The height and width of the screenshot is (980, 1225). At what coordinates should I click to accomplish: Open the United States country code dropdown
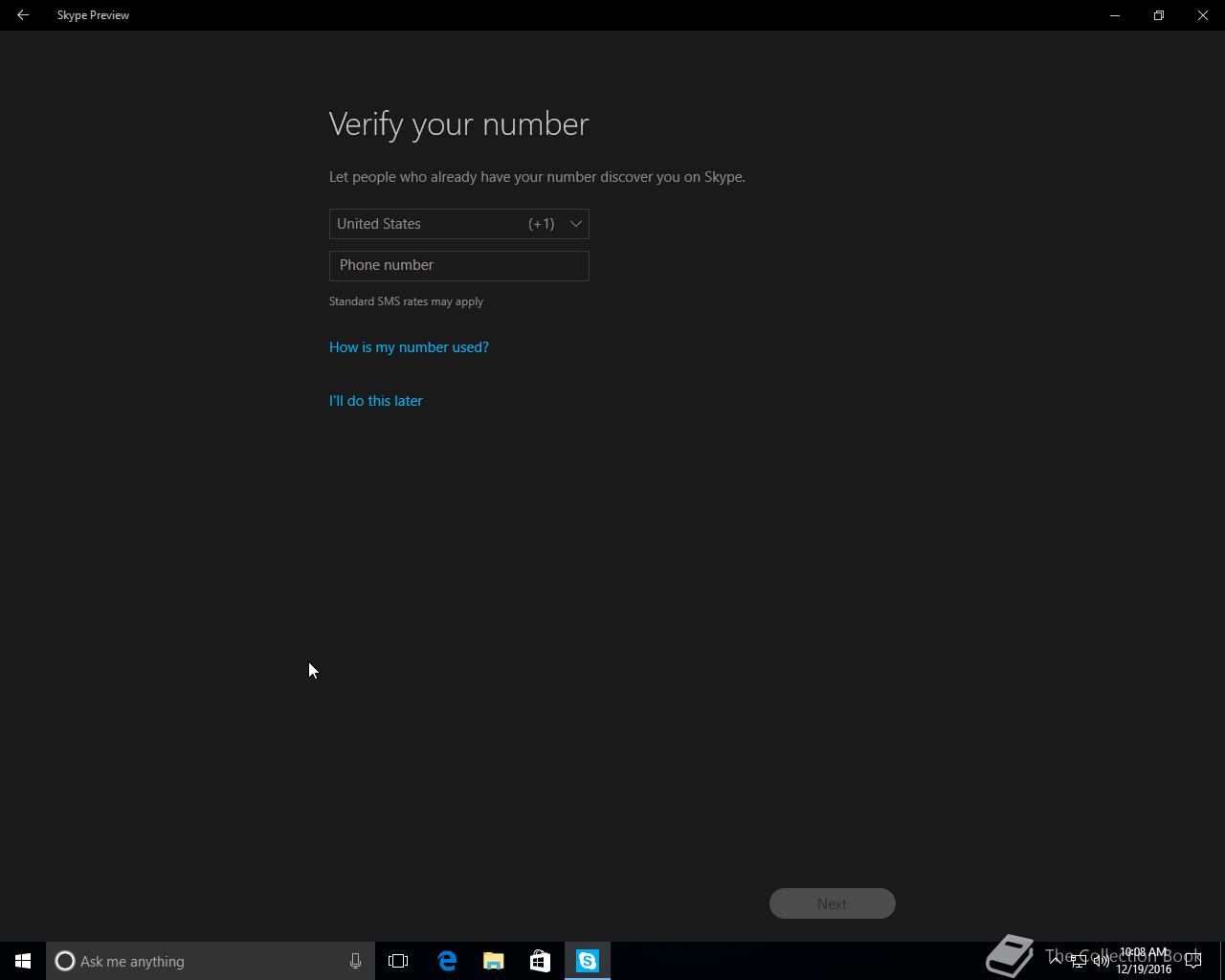(458, 224)
